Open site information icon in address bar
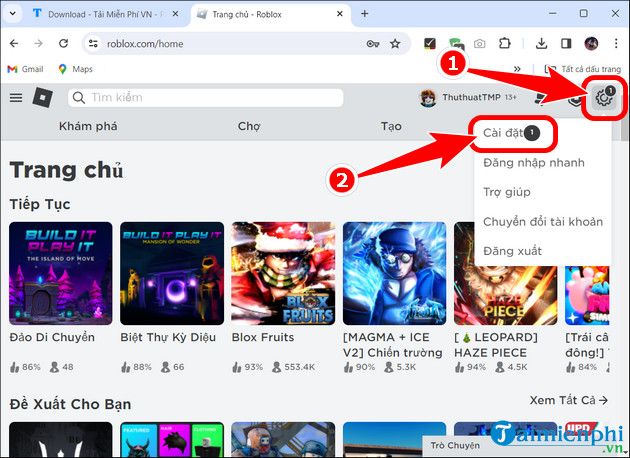Screen dimensions: 630x458 (93, 43)
